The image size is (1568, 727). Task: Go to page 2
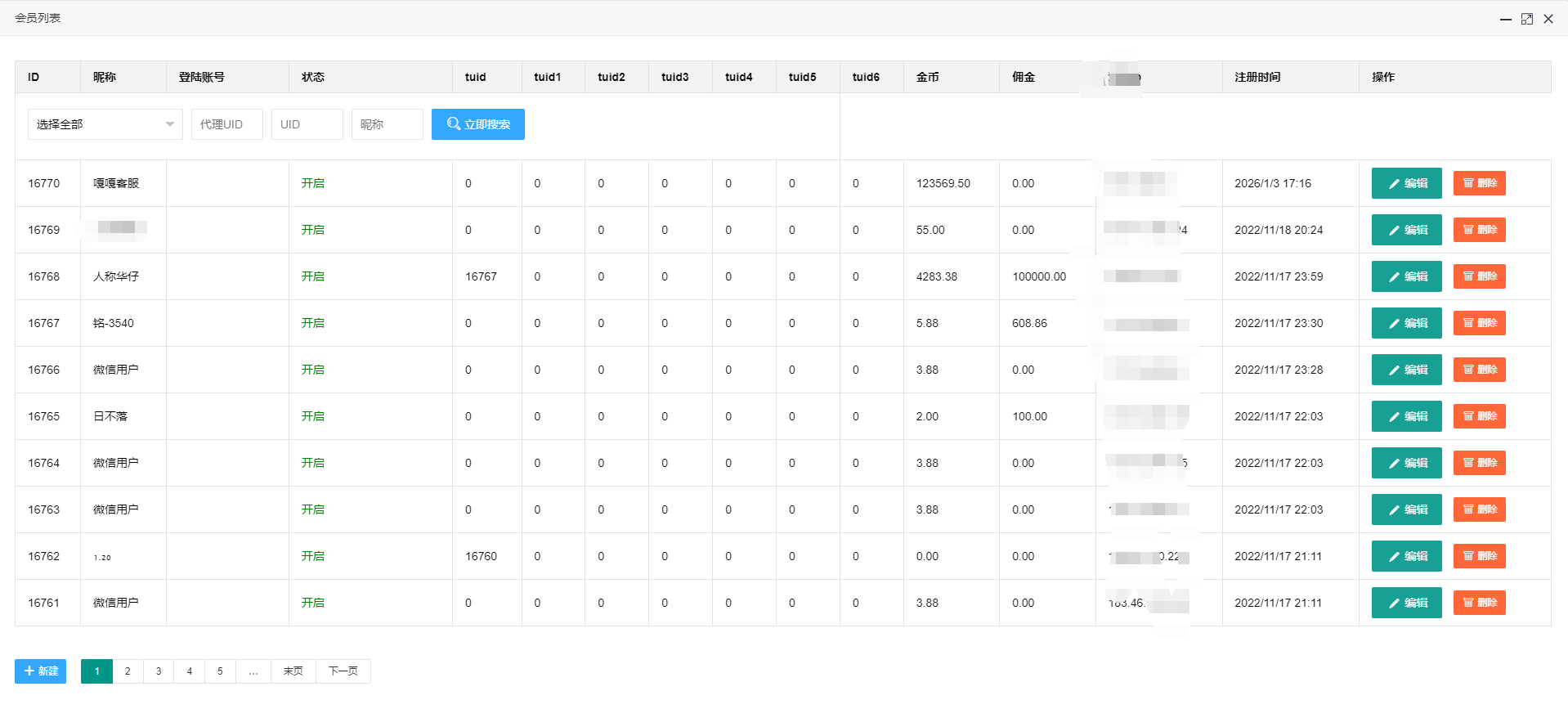pos(128,671)
